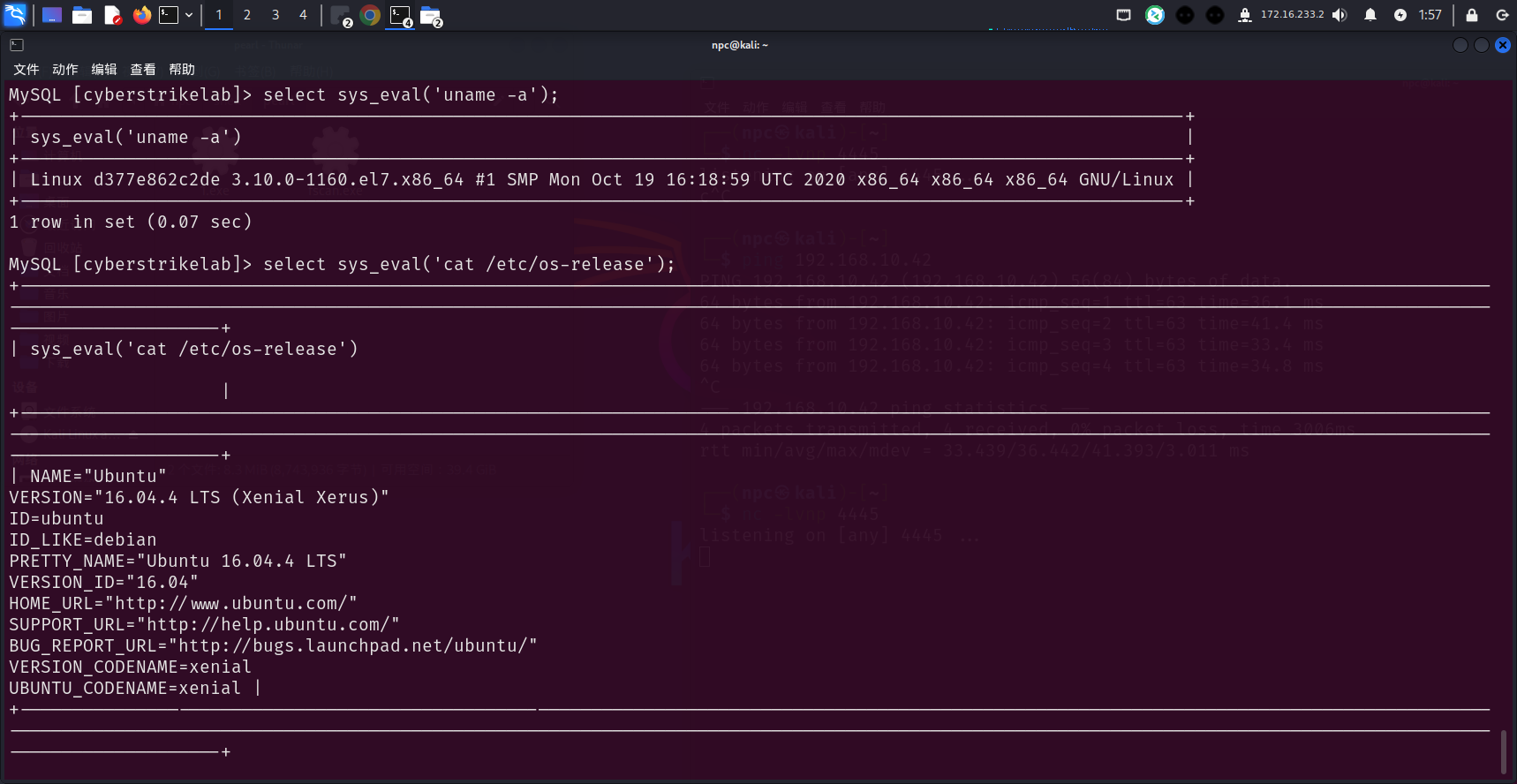The width and height of the screenshot is (1517, 784).
Task: Click the Linux d377e862c2de kernel output row
Action: pyautogui.click(x=602, y=179)
